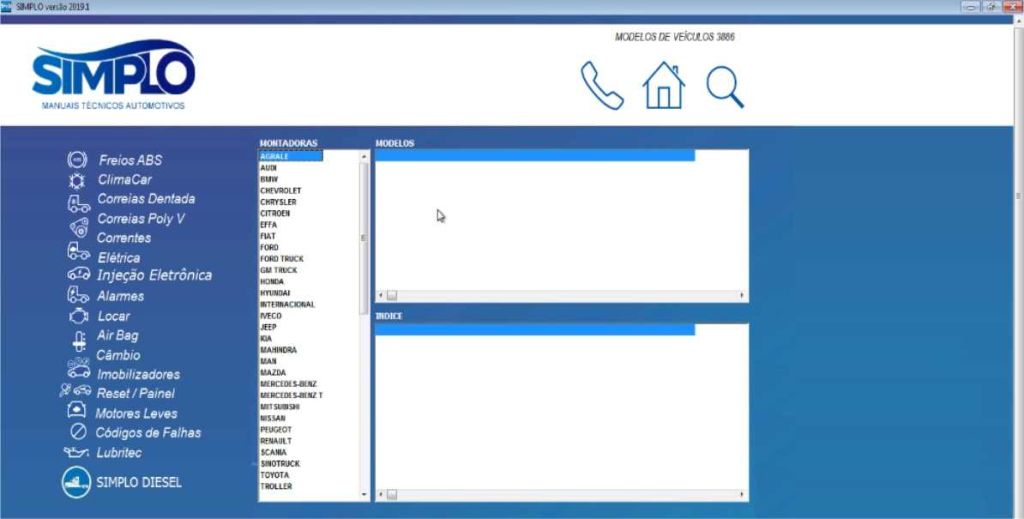The height and width of the screenshot is (519, 1024).
Task: Click the Códigos de Falhas icon
Action: (x=78, y=432)
